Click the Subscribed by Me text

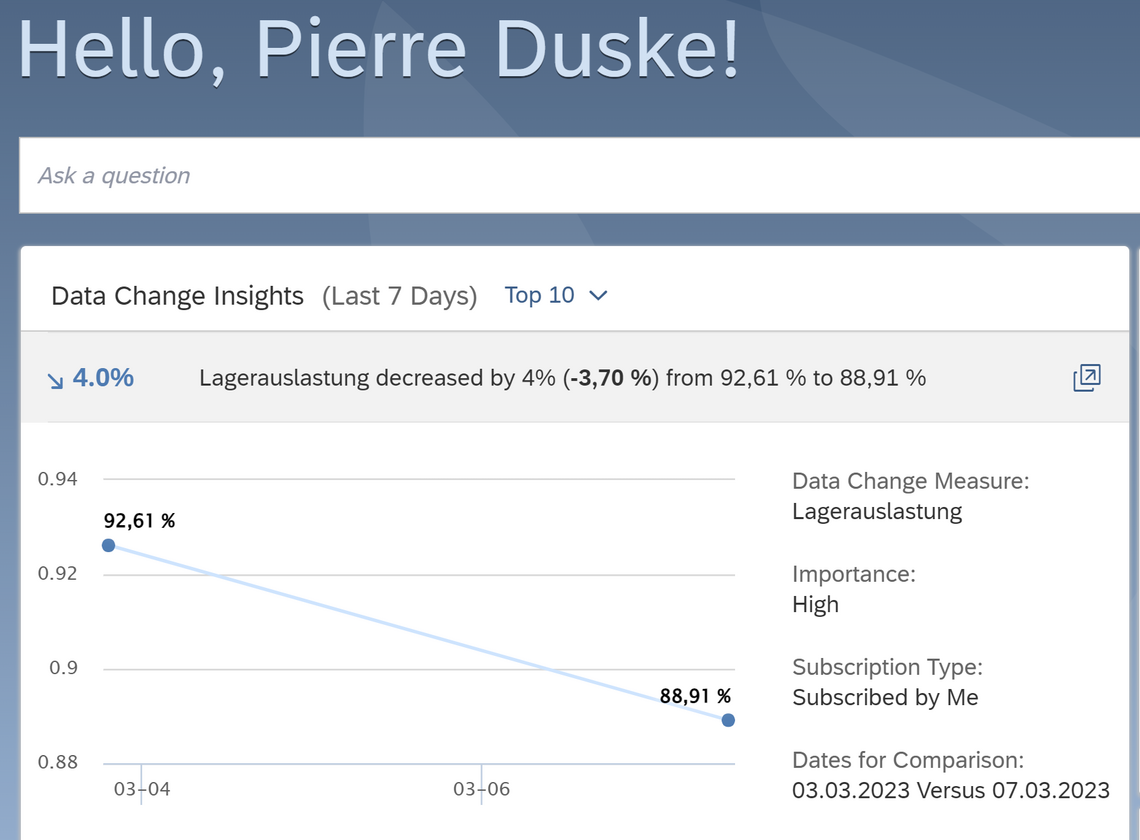(885, 697)
